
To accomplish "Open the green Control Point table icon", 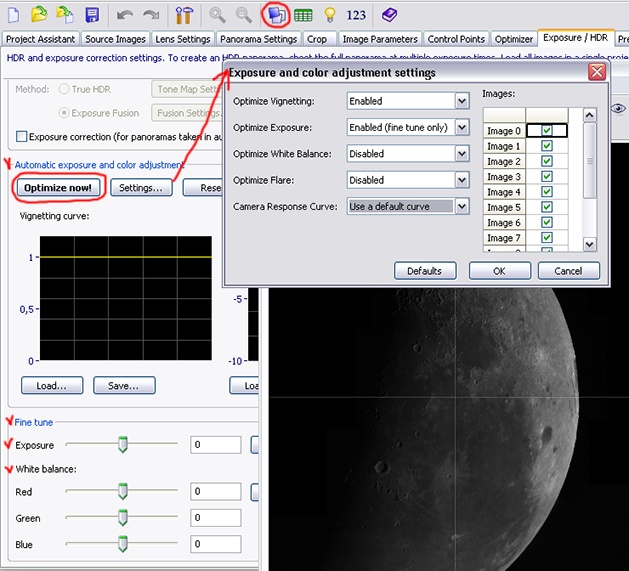I will pos(302,15).
